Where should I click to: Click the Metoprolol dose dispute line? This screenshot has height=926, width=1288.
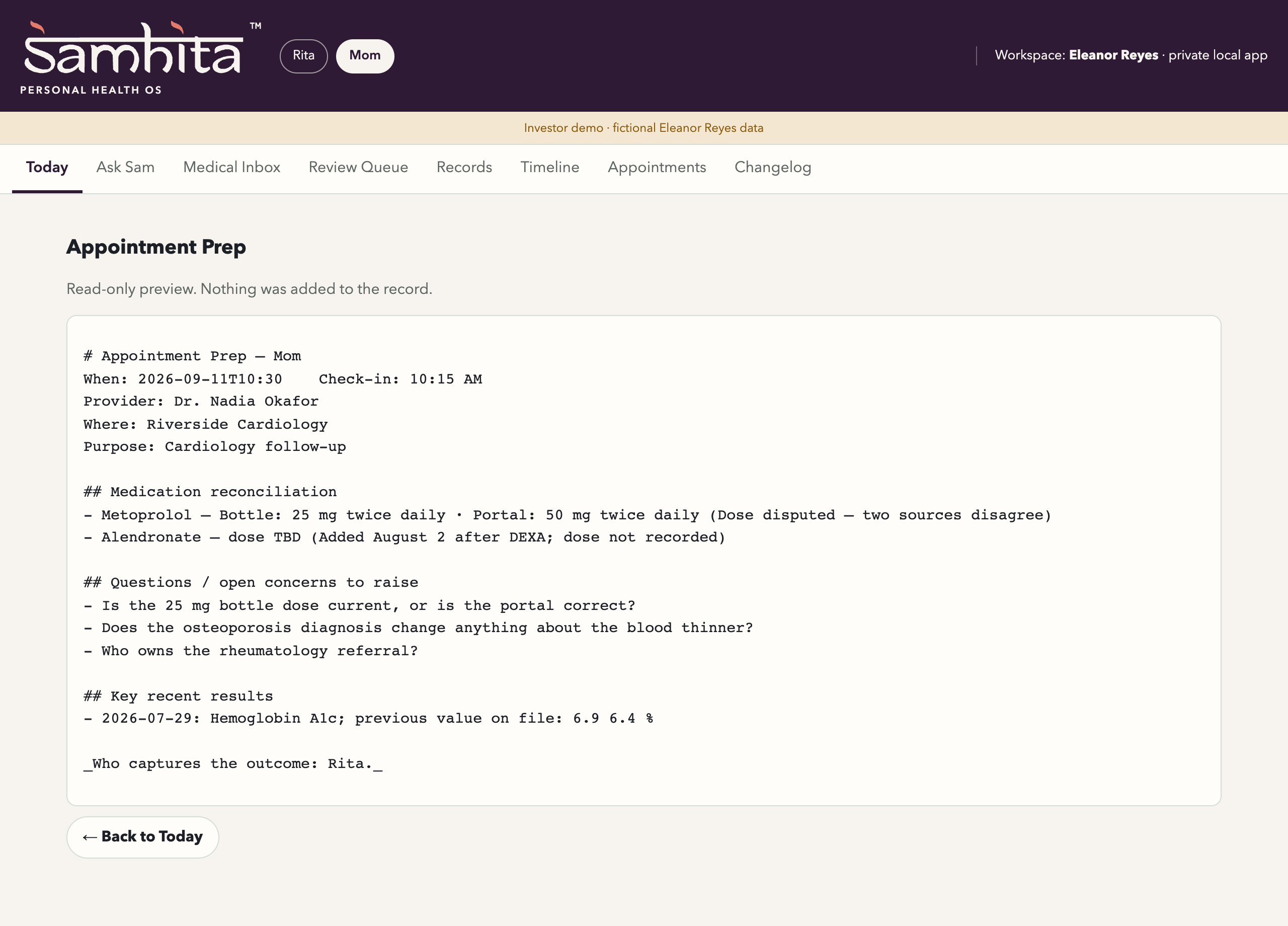[x=568, y=515]
